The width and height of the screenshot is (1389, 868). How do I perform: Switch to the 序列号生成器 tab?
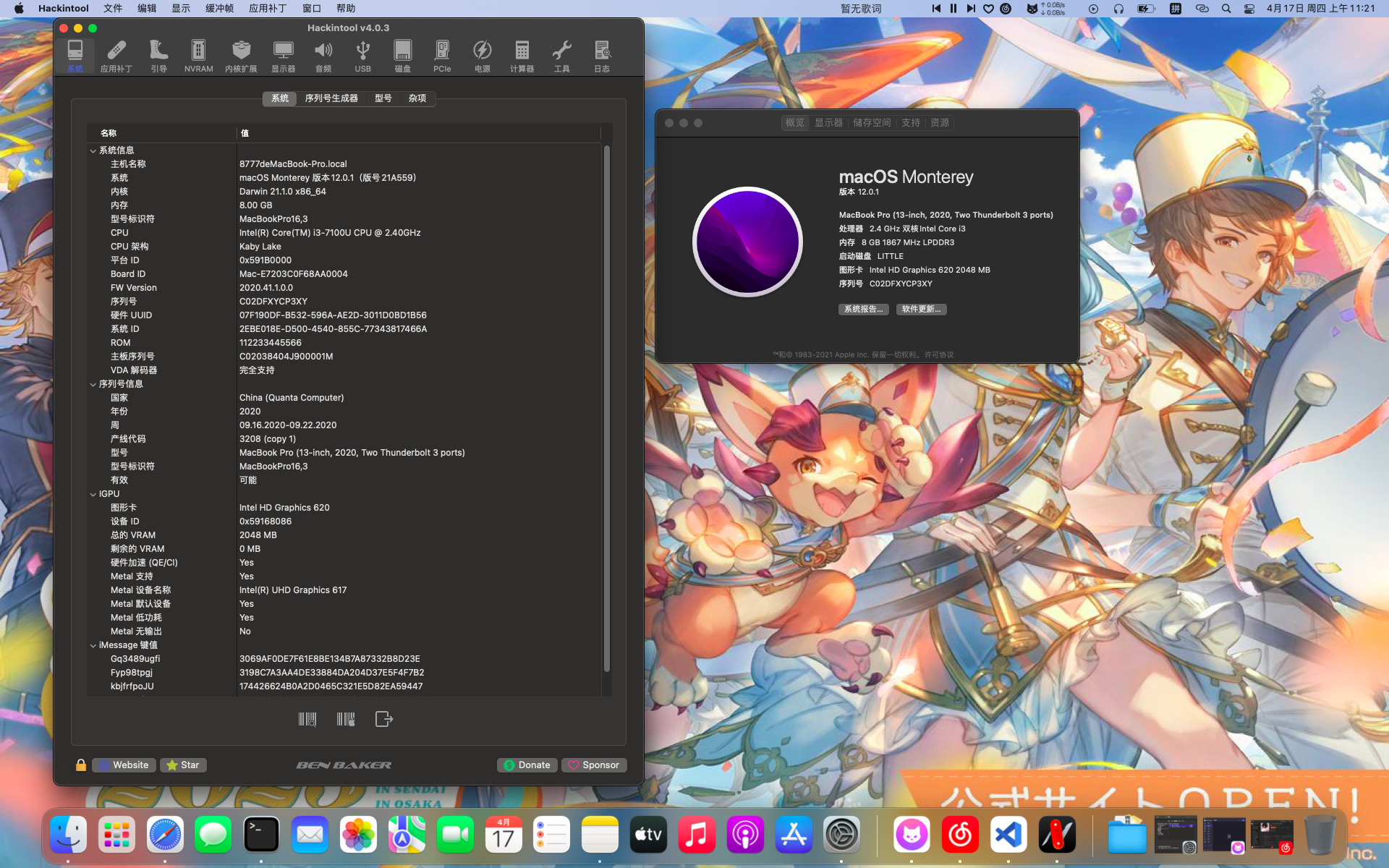(331, 98)
